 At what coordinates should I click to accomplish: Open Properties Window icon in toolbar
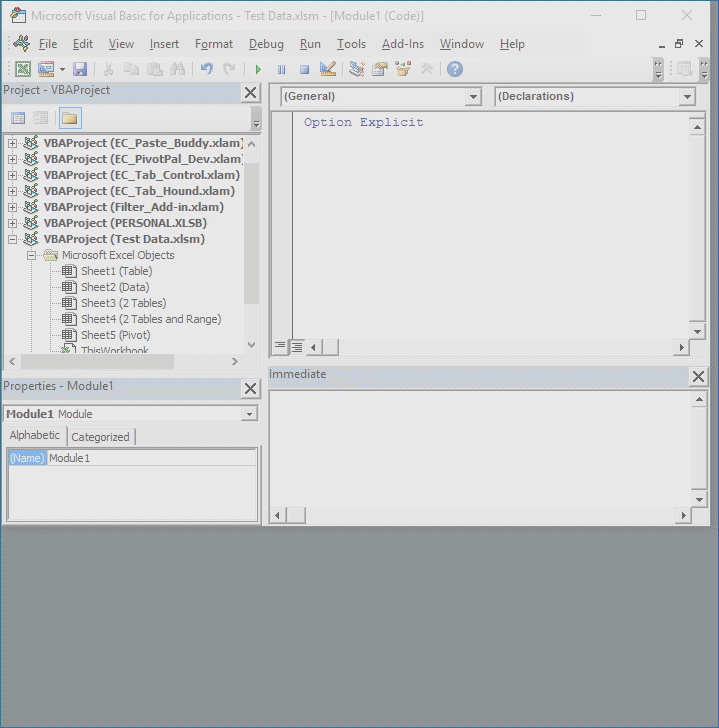pos(380,69)
